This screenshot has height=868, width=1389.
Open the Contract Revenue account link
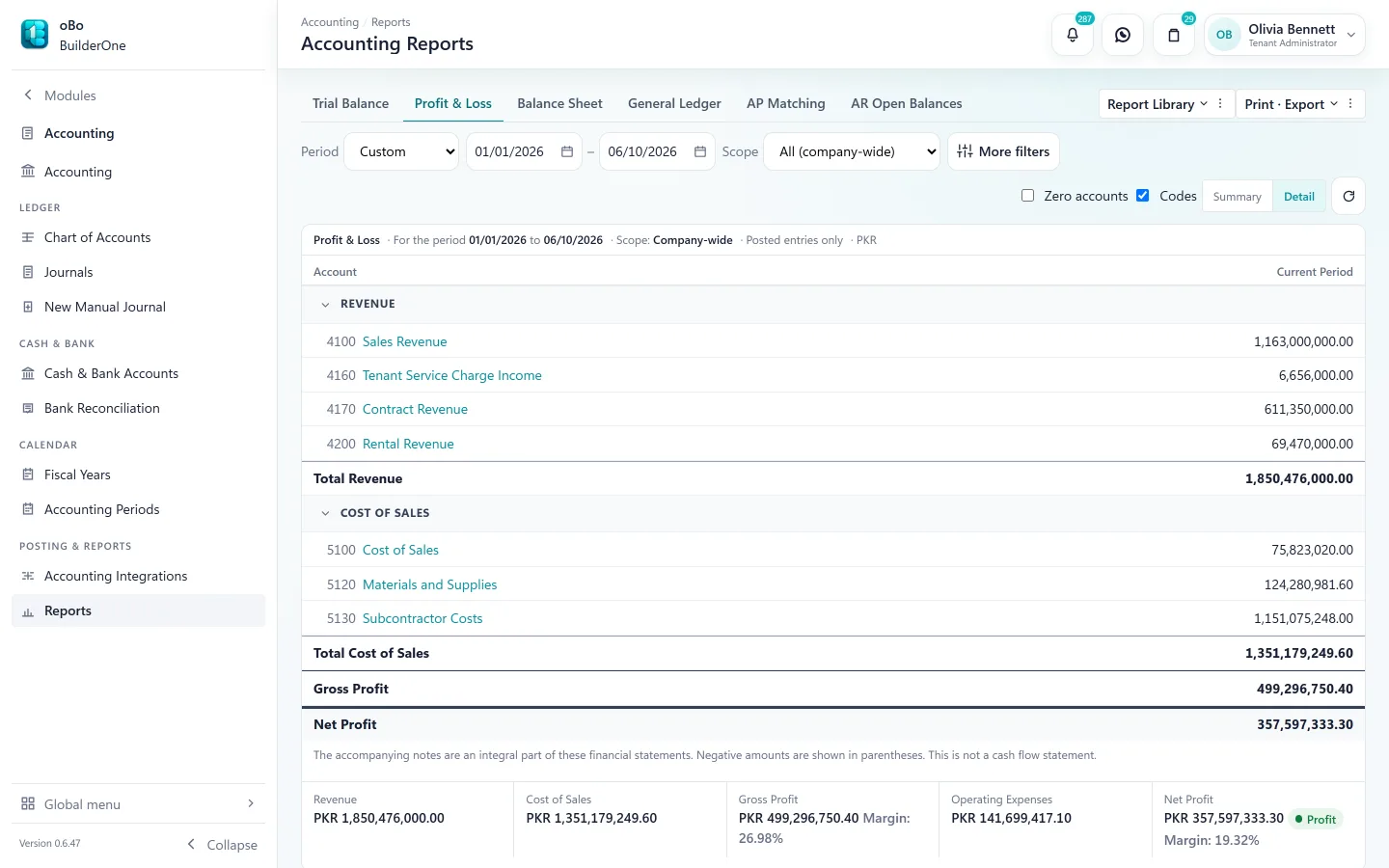point(415,409)
